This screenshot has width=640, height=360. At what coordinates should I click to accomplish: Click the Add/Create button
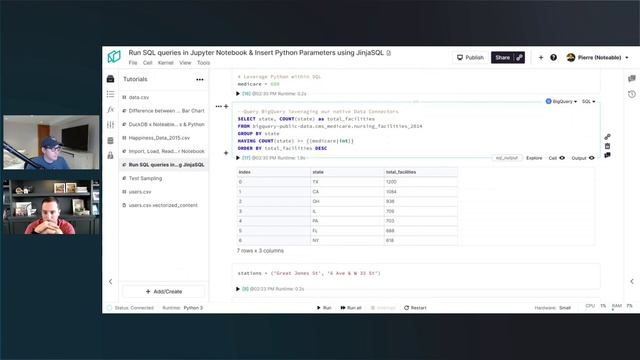pyautogui.click(x=164, y=291)
